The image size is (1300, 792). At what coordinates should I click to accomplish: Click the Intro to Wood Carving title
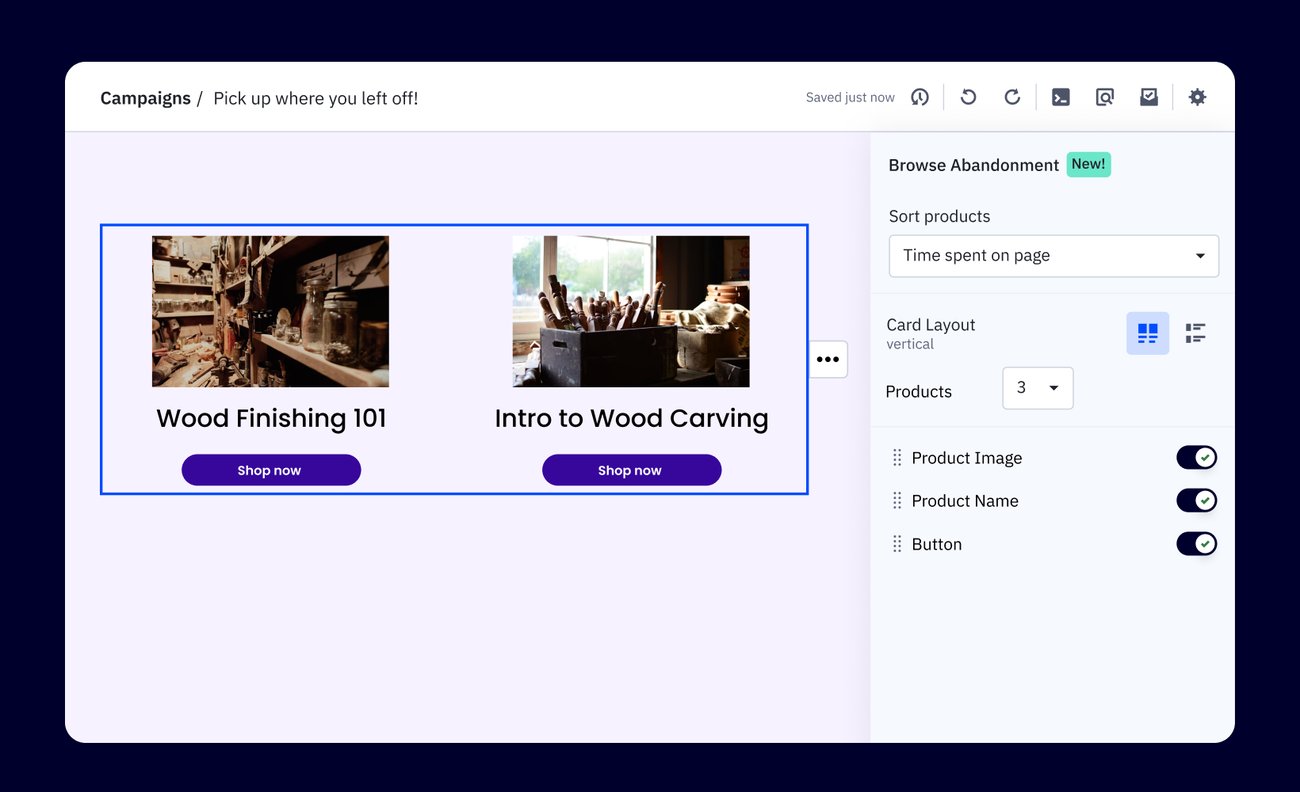(x=631, y=419)
